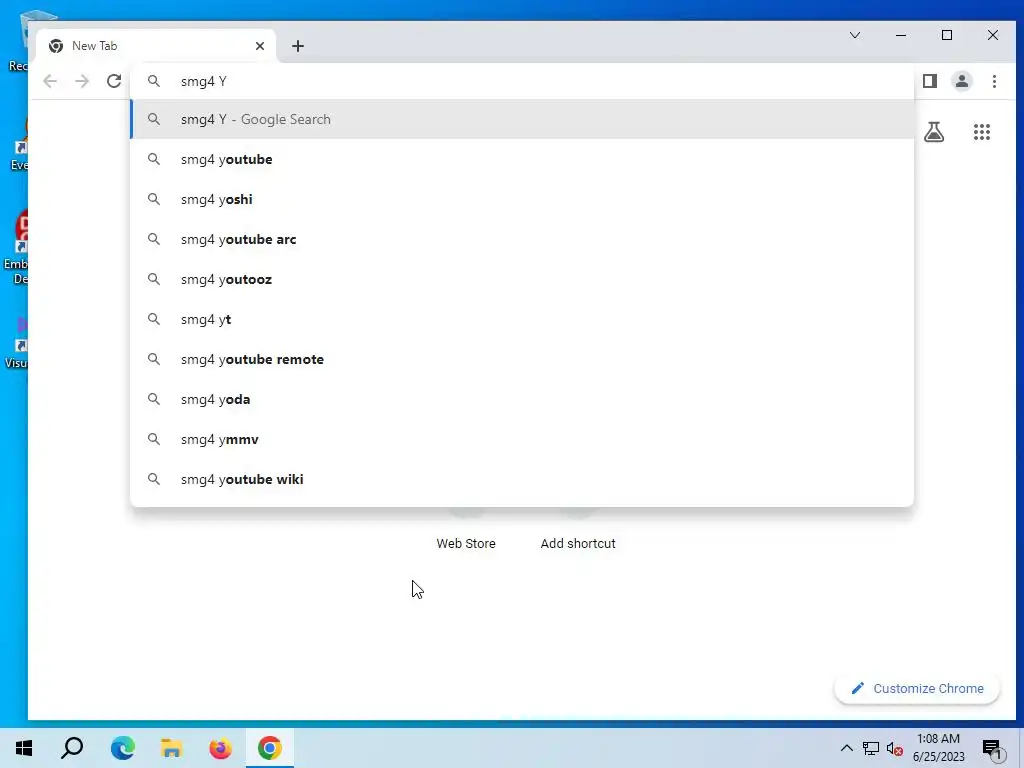Launch Microsoft Edge from the taskbar
This screenshot has width=1024, height=768.
[x=122, y=748]
